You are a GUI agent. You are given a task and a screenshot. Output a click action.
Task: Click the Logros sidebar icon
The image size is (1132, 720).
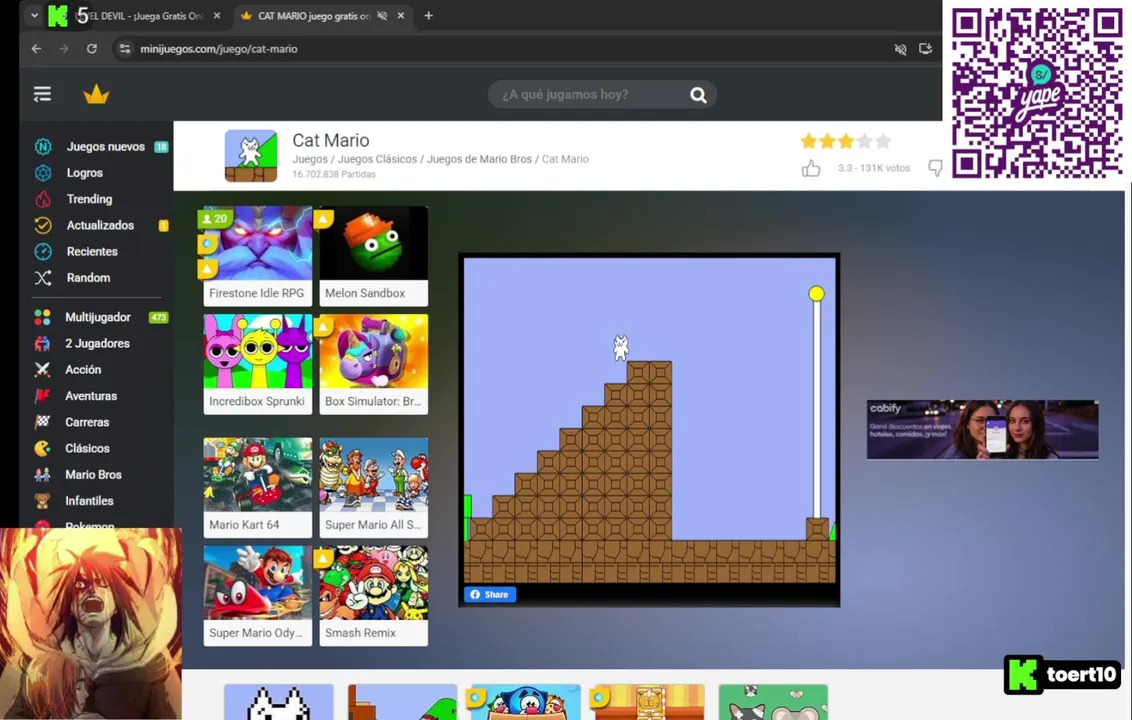pyautogui.click(x=43, y=173)
